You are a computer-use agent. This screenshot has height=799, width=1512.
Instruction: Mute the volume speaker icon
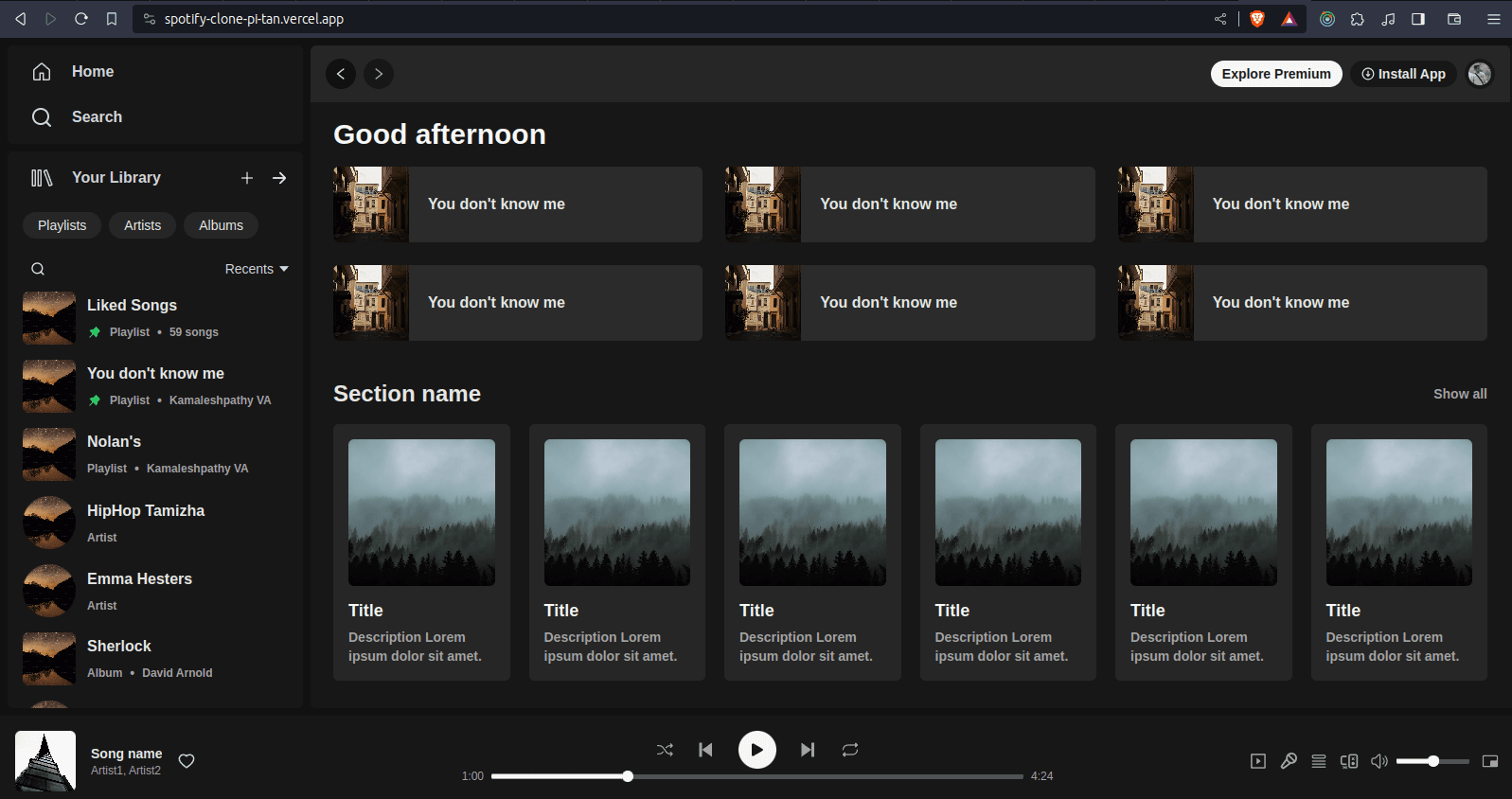(1379, 761)
